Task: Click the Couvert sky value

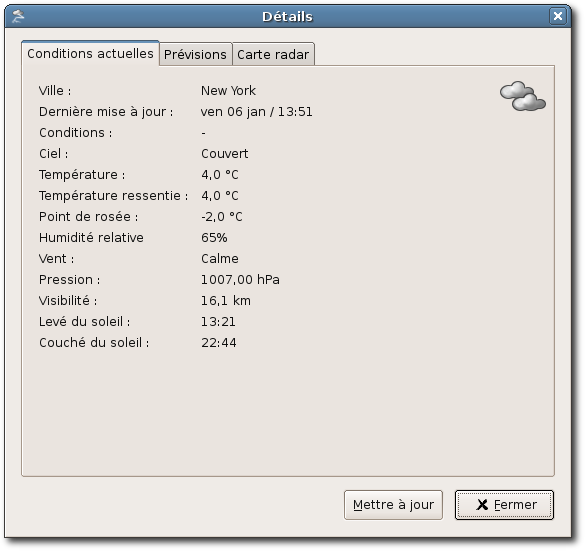Action: coord(225,154)
